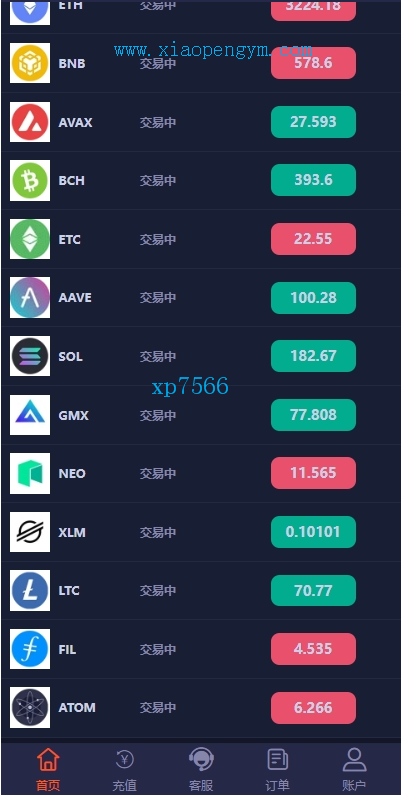Switch to the 订单 orders tab
The width and height of the screenshot is (401, 795).
(x=278, y=770)
